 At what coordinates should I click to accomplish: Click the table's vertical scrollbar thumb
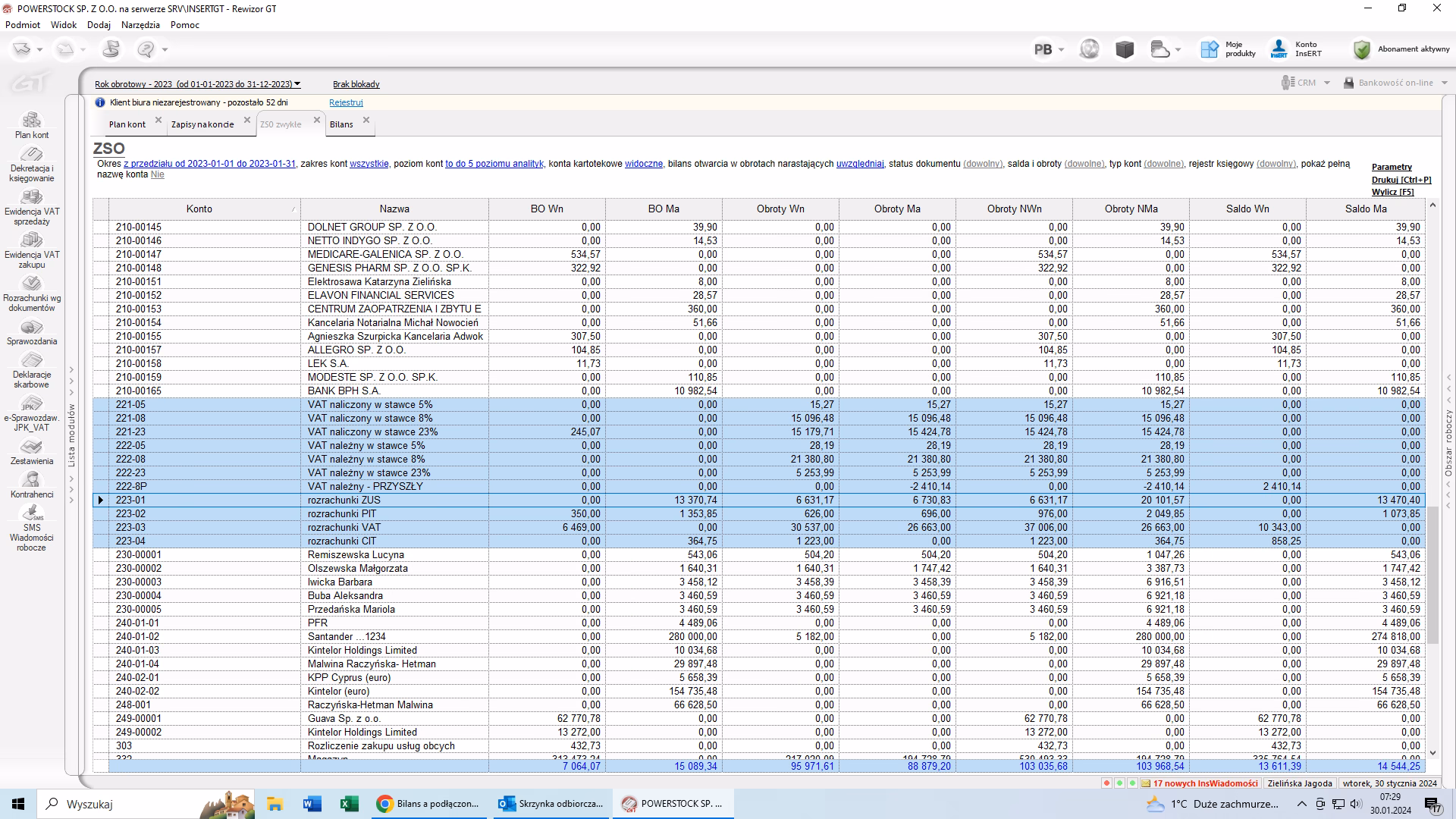pos(1432,576)
